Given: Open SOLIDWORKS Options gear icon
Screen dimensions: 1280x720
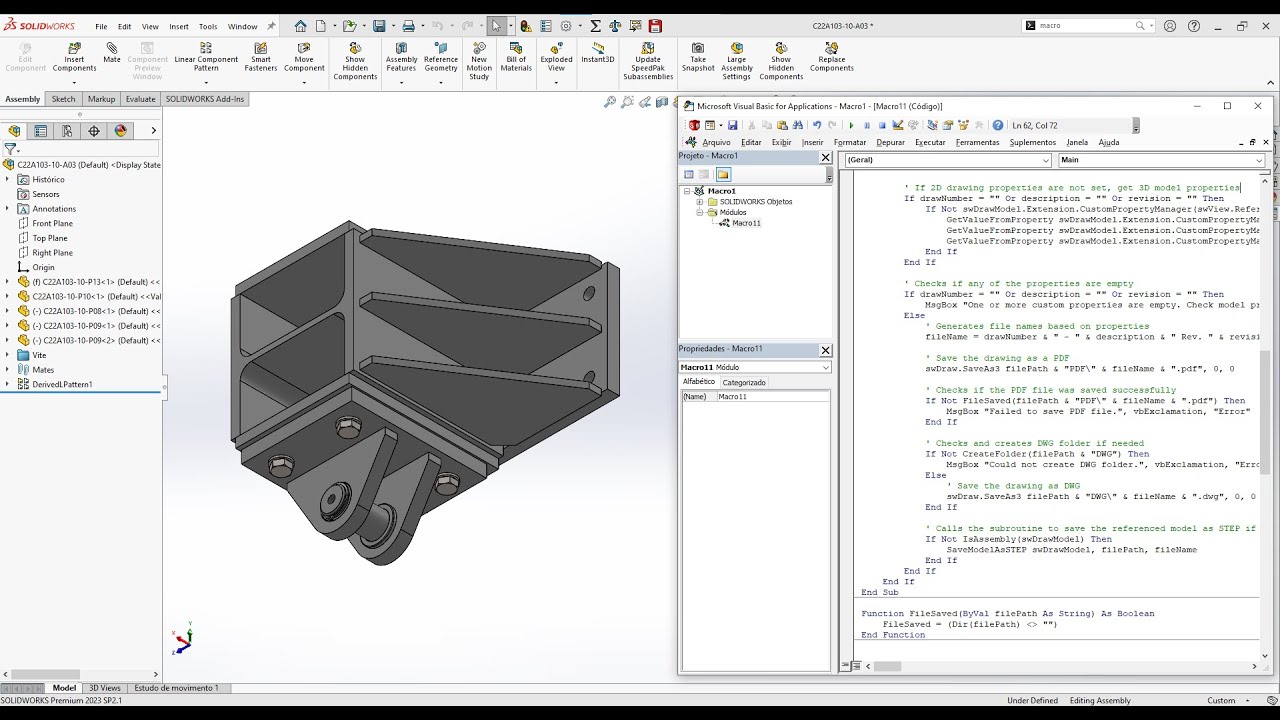Looking at the screenshot, I should coord(566,26).
